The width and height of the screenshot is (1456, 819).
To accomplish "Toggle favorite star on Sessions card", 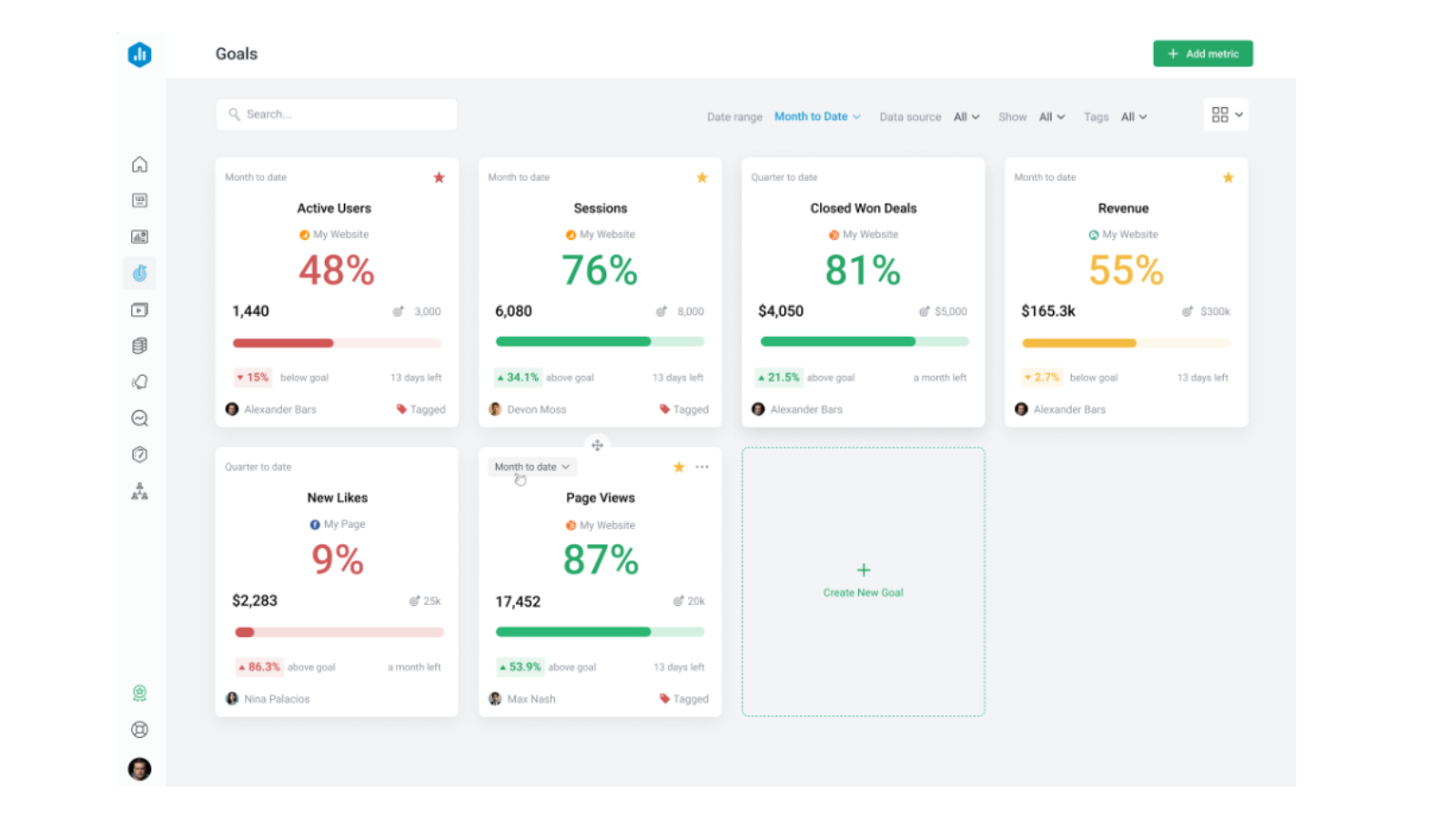I will (x=702, y=177).
